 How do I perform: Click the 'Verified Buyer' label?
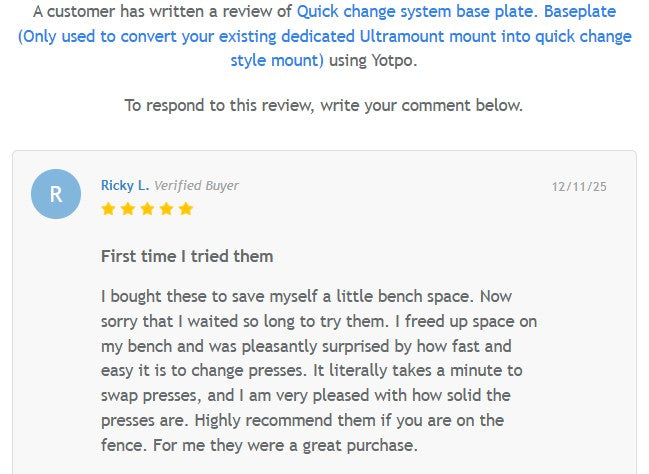(196, 185)
